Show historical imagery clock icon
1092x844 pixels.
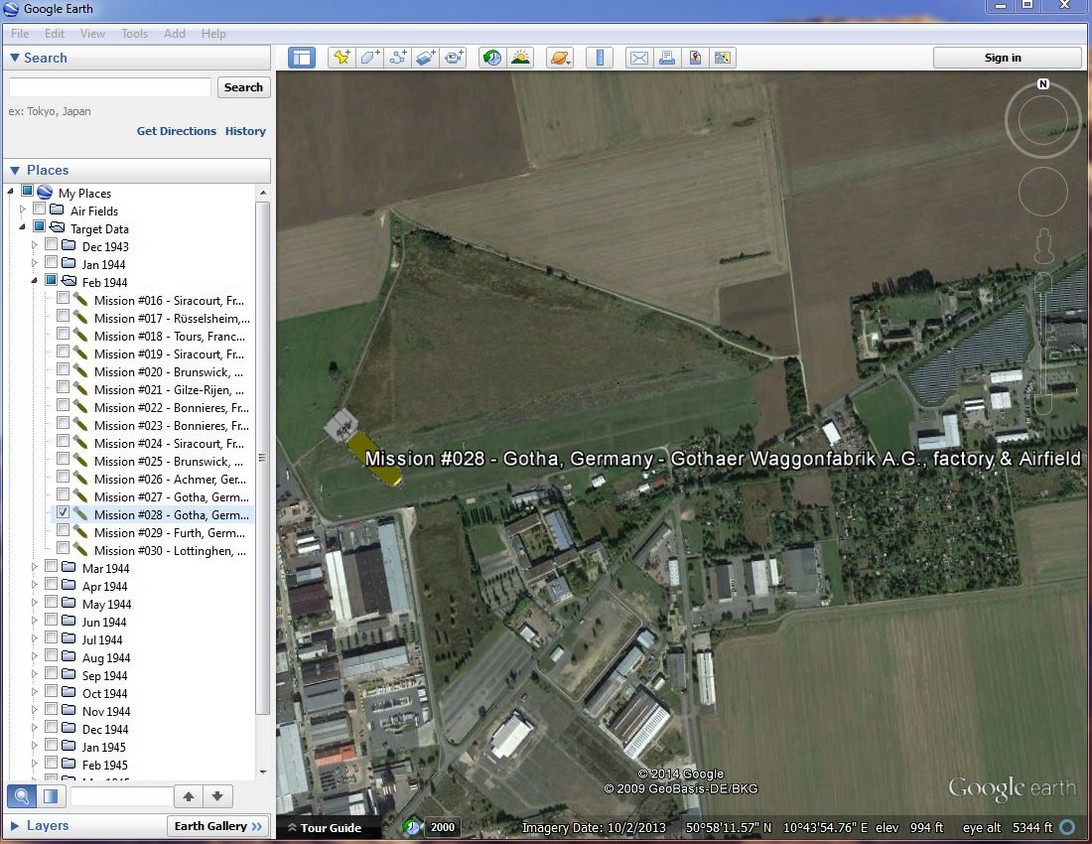tap(492, 58)
